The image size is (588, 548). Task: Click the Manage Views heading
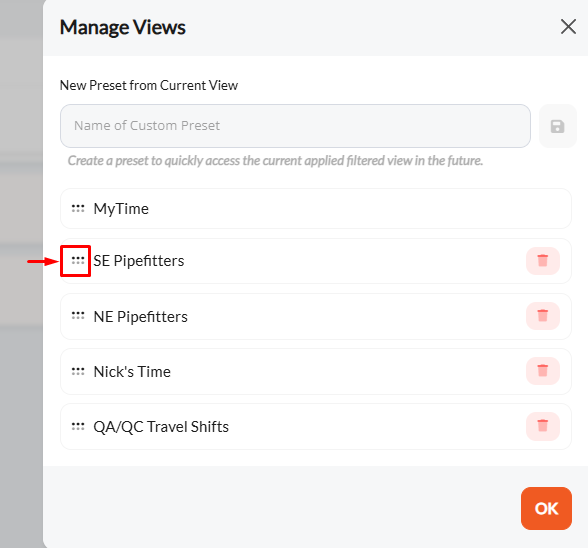[x=123, y=27]
